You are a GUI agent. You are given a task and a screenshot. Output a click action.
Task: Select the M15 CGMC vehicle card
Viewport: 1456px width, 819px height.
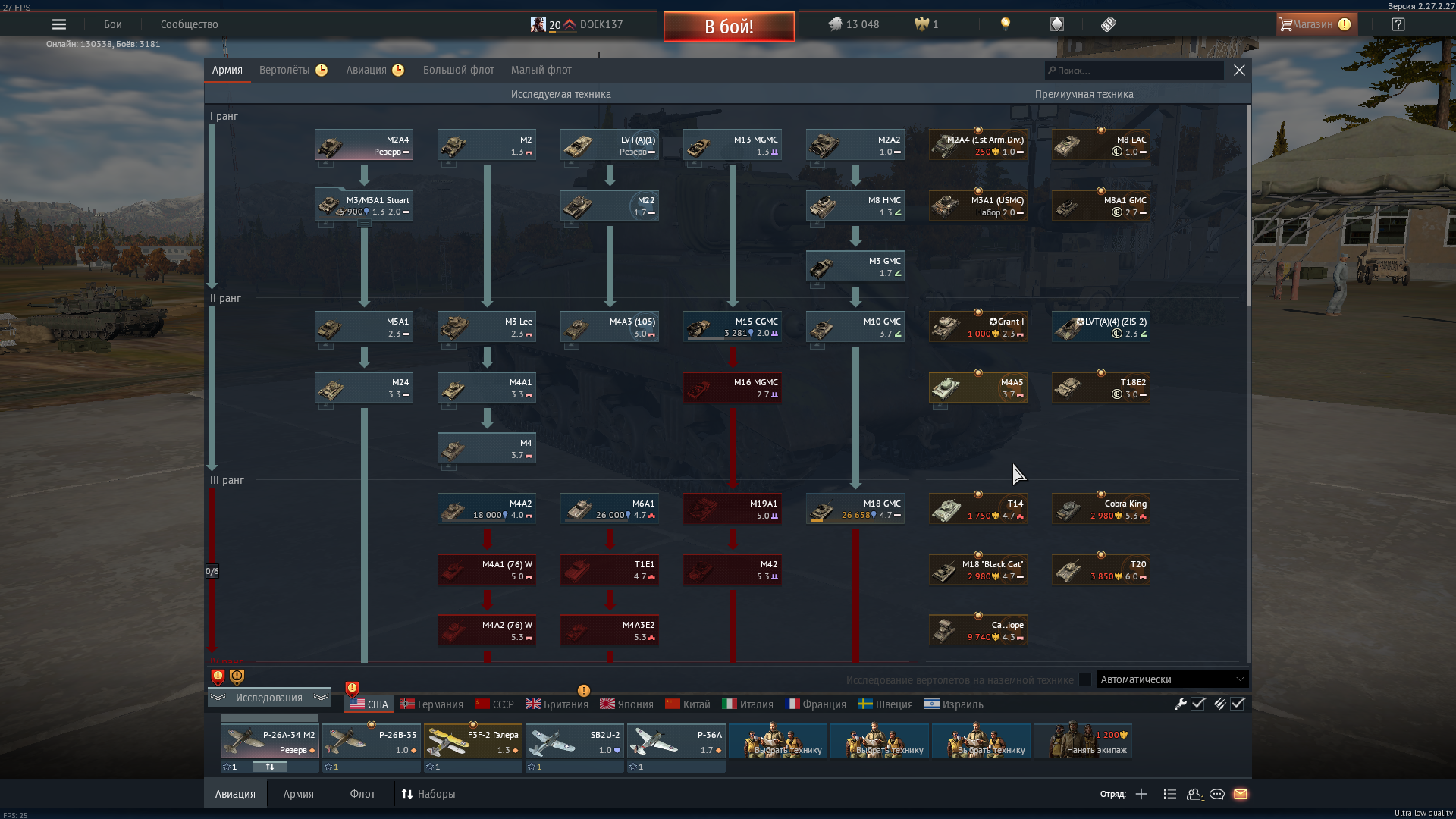733,327
